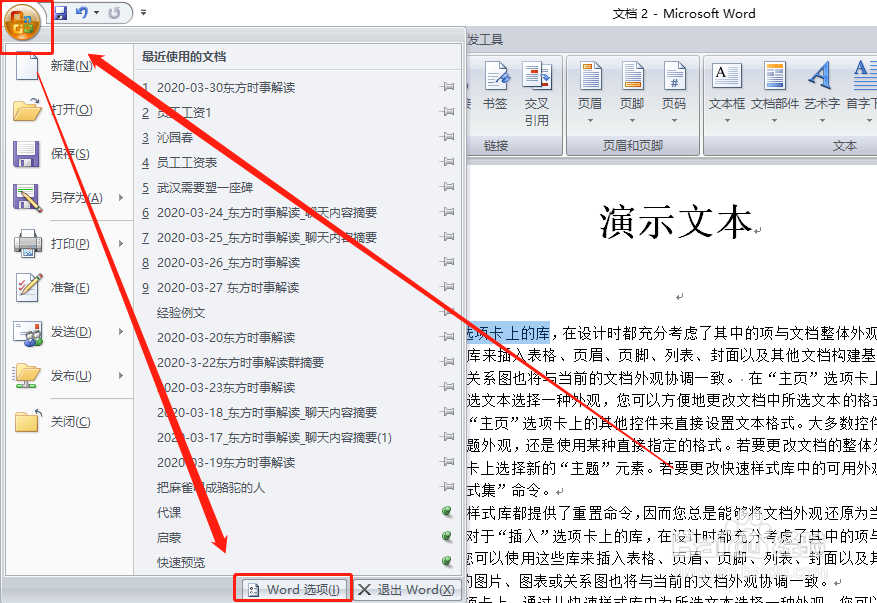Expand the 发布 submenu arrow
Screen dimensions: 877x603
click(x=121, y=375)
